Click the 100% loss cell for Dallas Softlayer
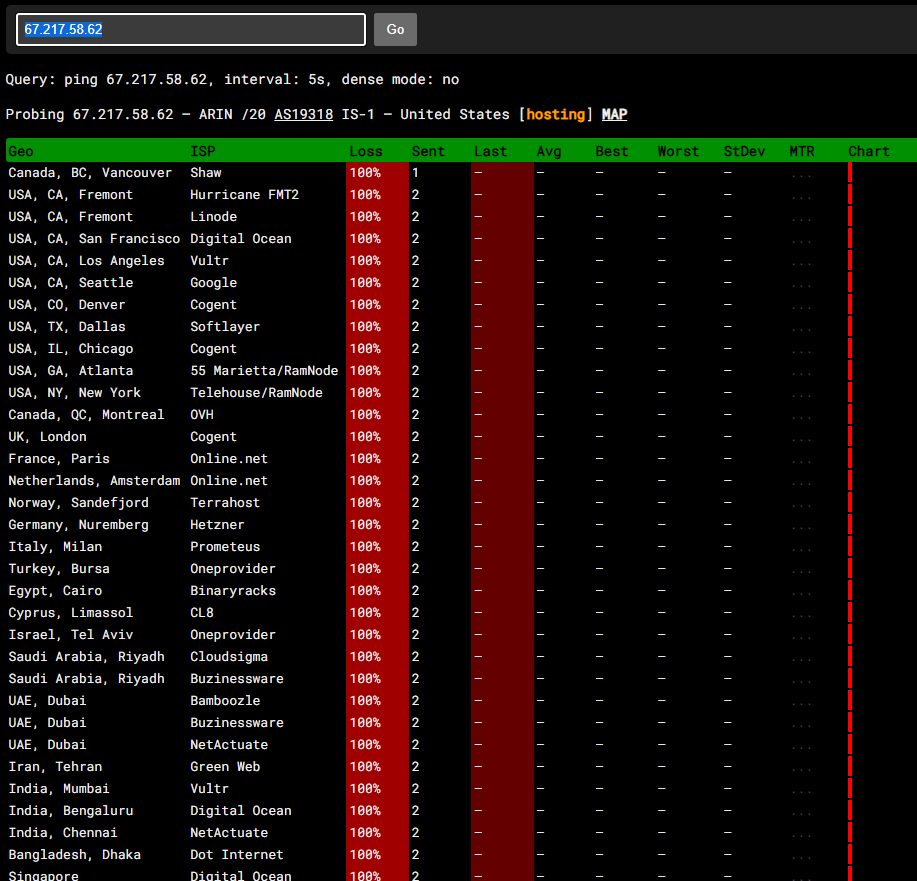The height and width of the screenshot is (881, 917). point(365,327)
